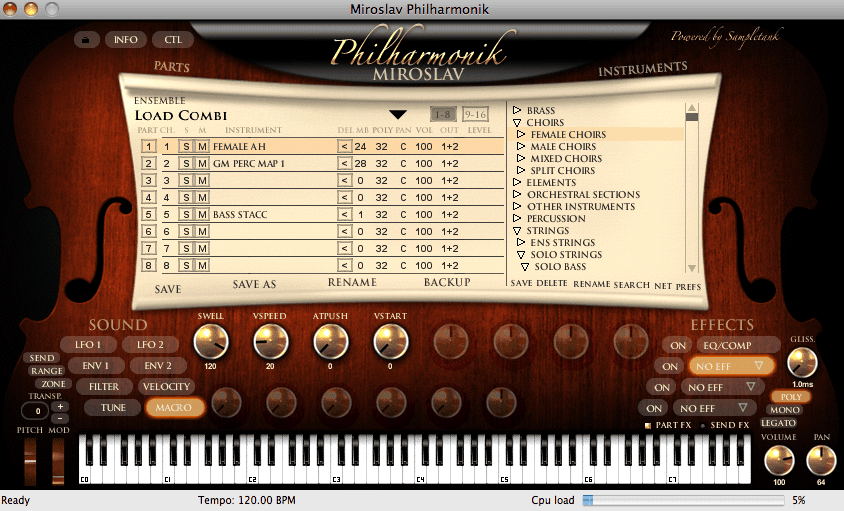
Task: Expand the BRASS instrument category
Action: (517, 111)
